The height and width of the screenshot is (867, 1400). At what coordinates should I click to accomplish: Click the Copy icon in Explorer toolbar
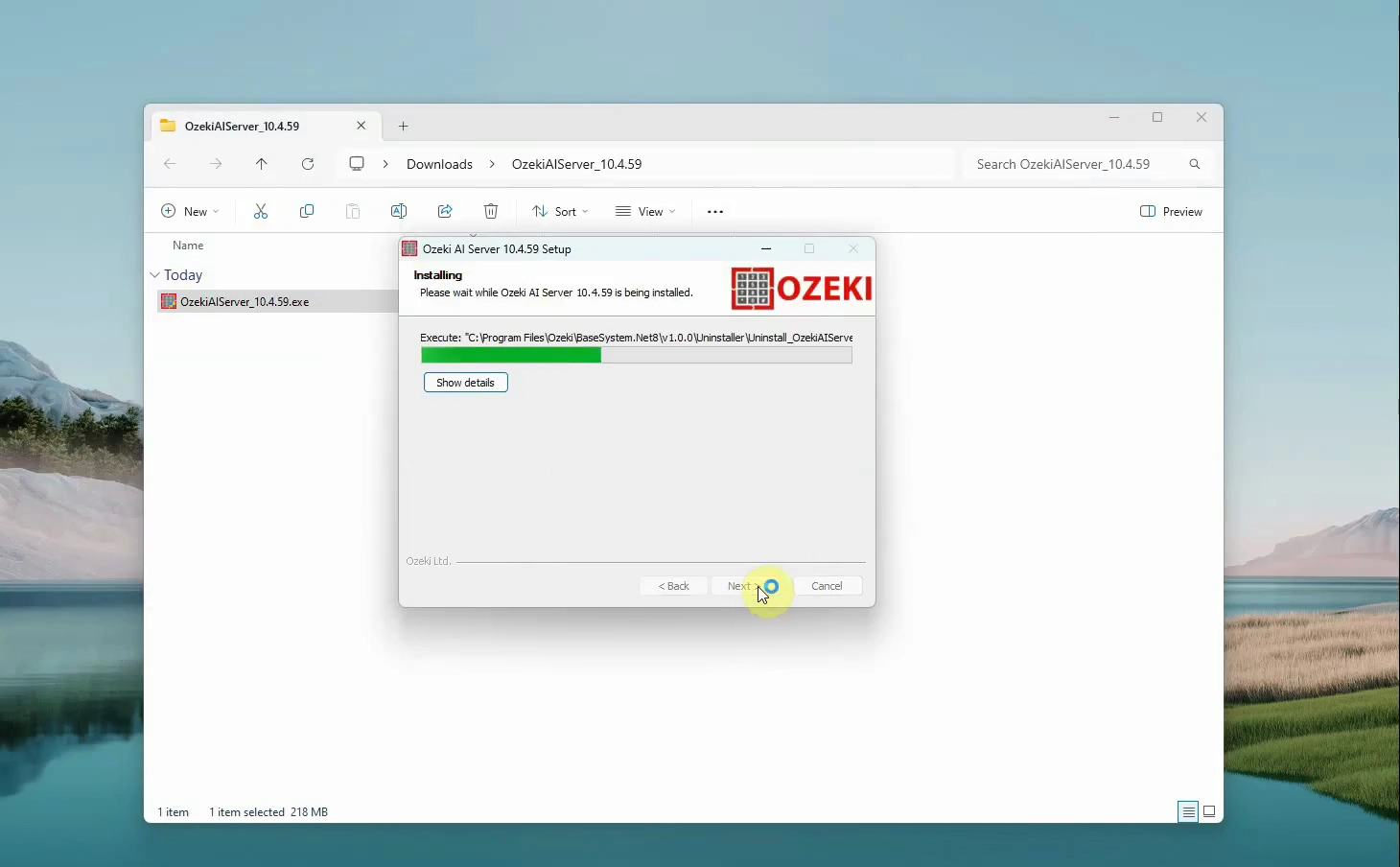pyautogui.click(x=307, y=211)
